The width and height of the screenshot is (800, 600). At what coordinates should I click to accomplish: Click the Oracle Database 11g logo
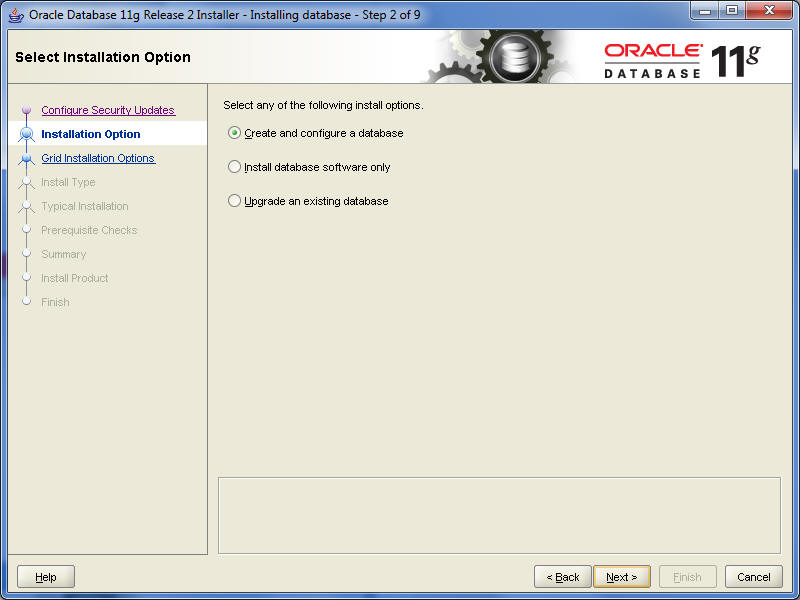click(x=682, y=61)
